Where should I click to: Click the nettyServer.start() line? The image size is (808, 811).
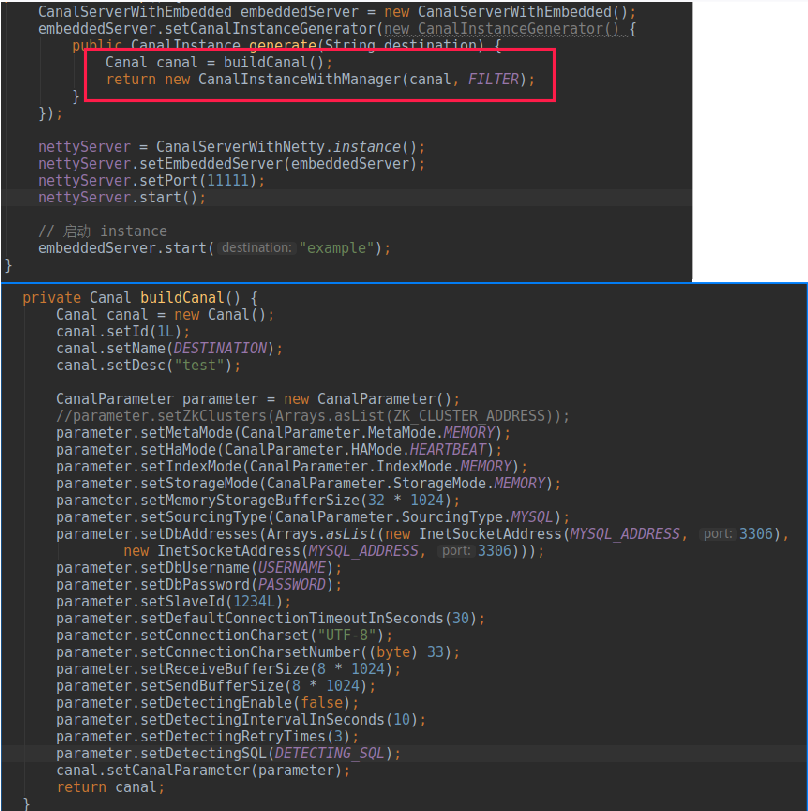coord(122,198)
